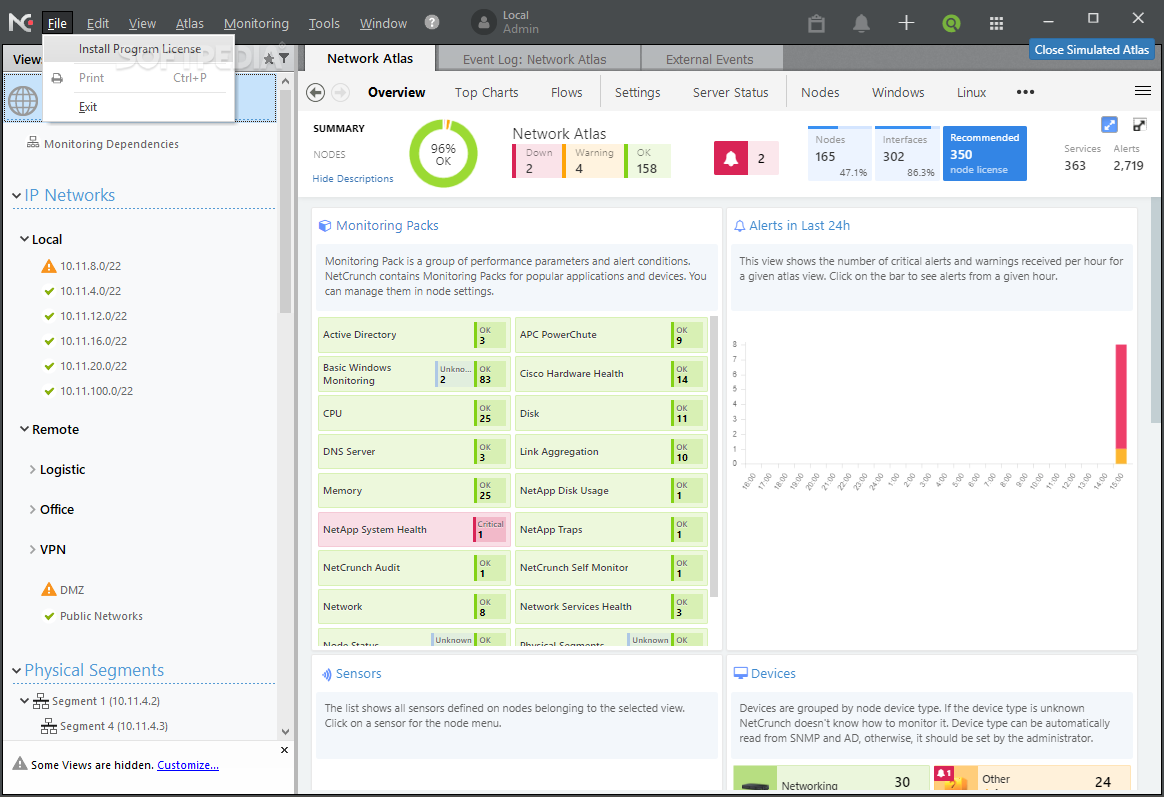Click the plus add icon in the title bar
Image resolution: width=1164 pixels, height=797 pixels.
906,23
